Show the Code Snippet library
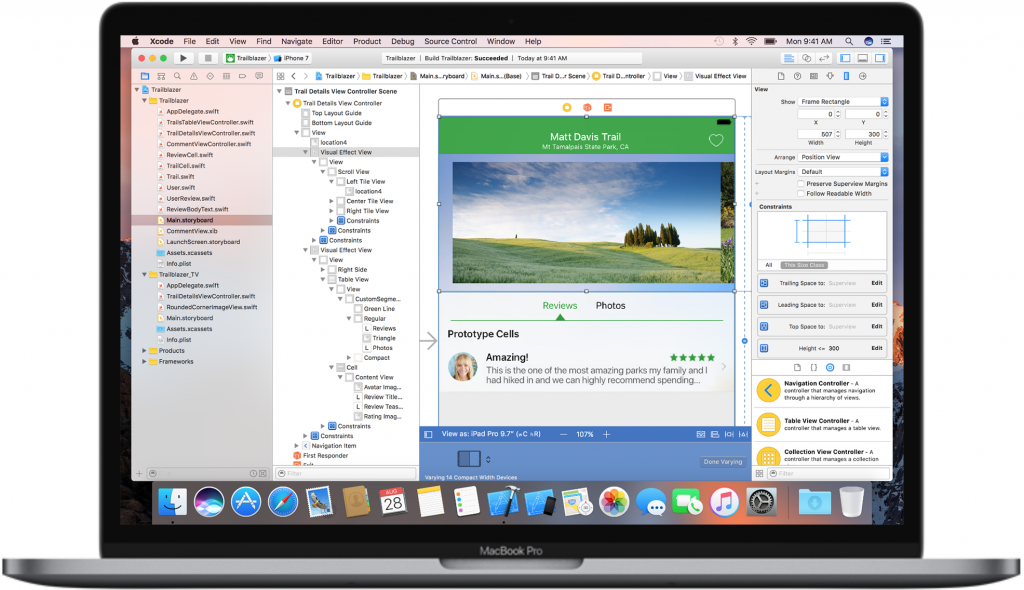The image size is (1024, 590). 814,367
